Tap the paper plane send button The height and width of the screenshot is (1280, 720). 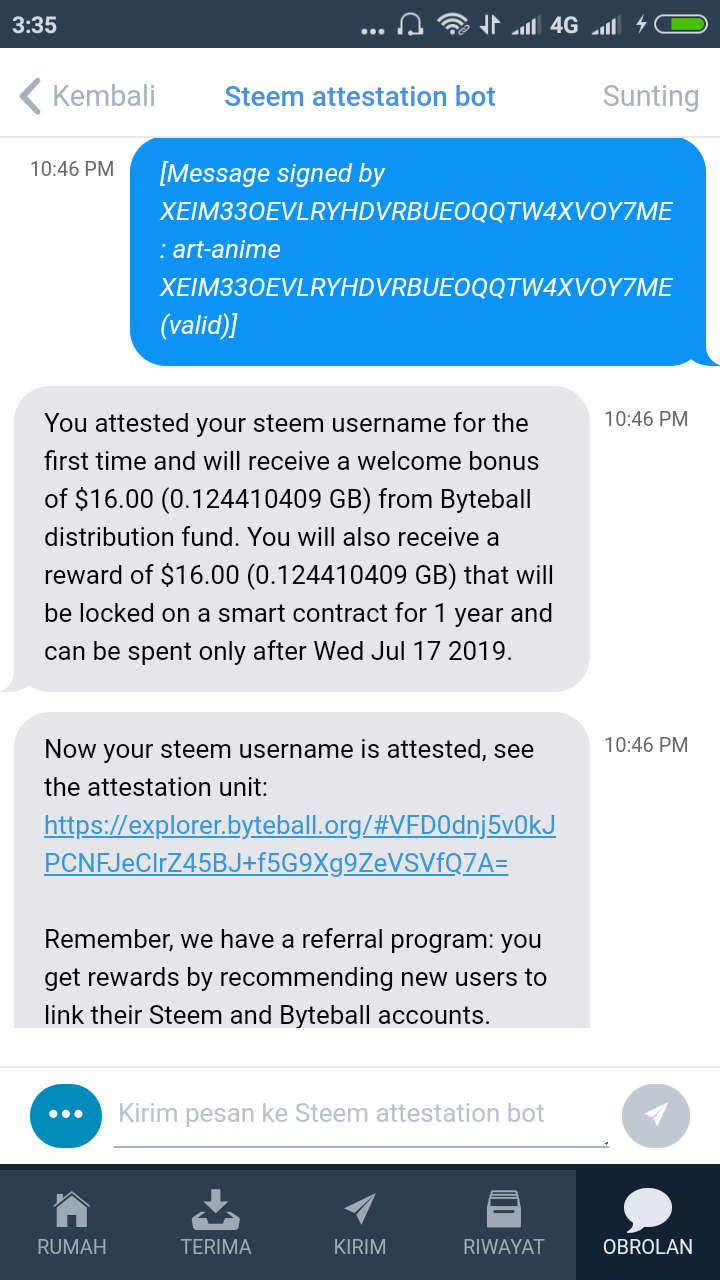[x=656, y=1114]
